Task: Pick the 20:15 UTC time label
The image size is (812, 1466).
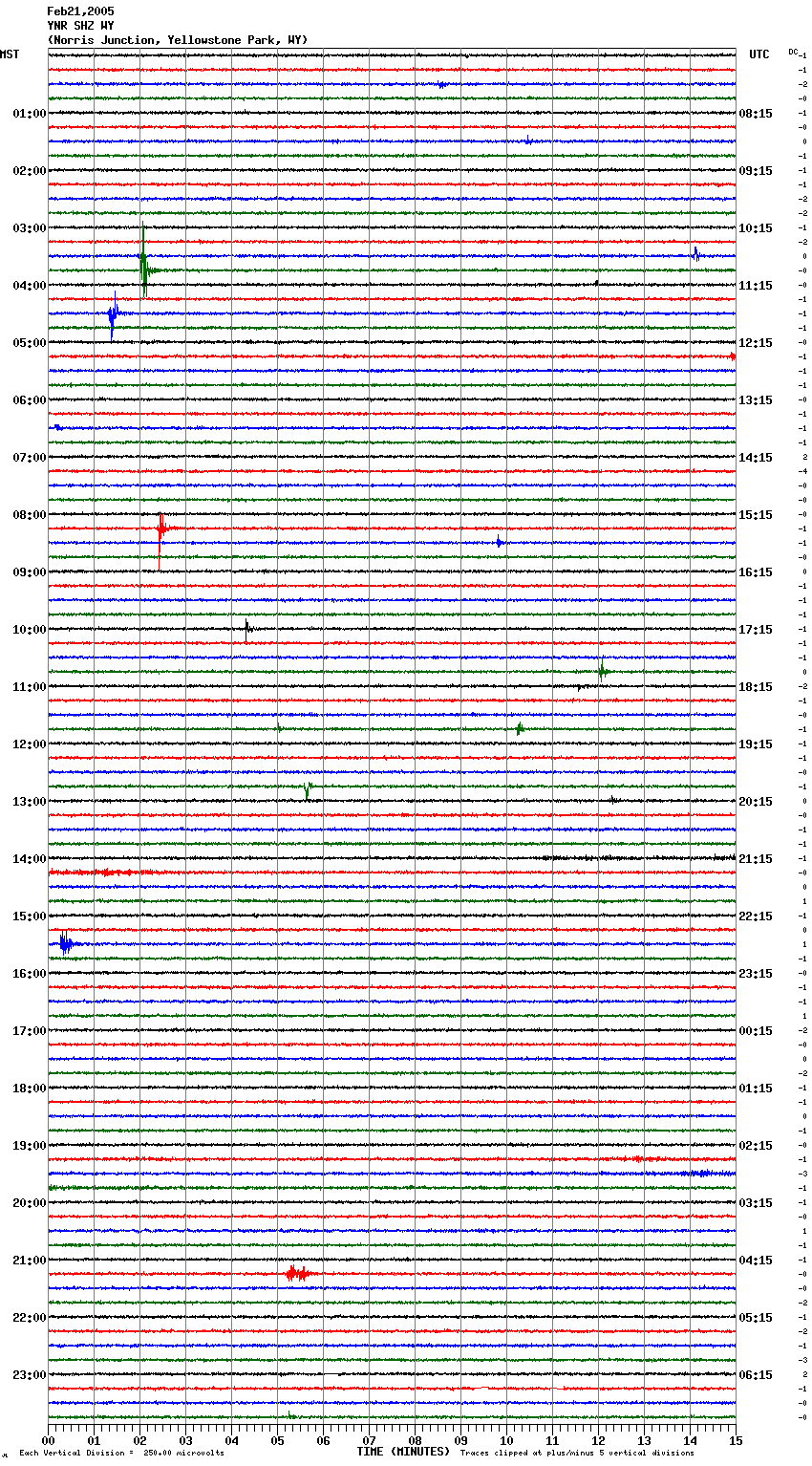Action: (x=756, y=802)
